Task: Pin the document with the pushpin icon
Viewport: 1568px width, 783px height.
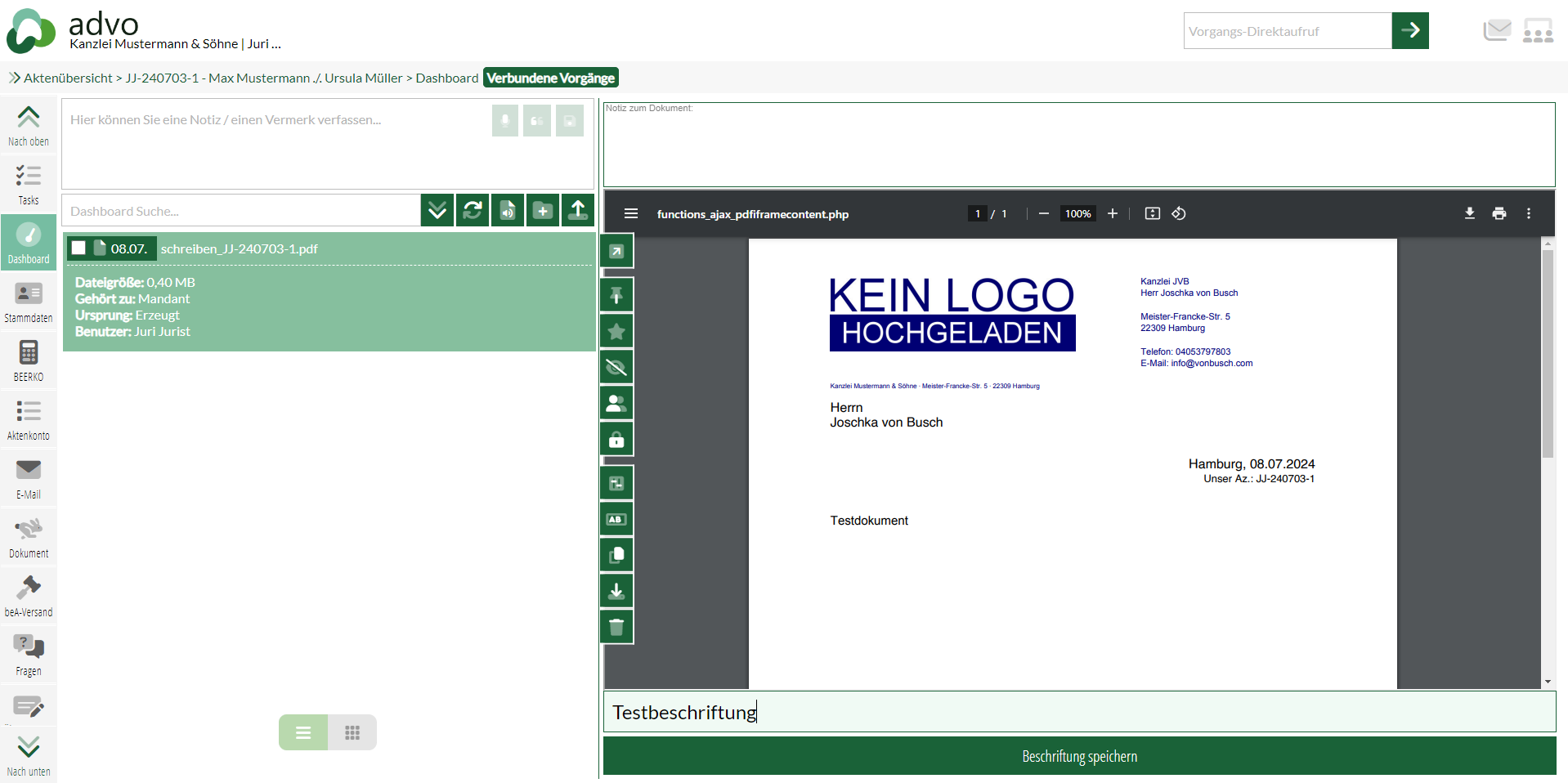Action: (616, 295)
